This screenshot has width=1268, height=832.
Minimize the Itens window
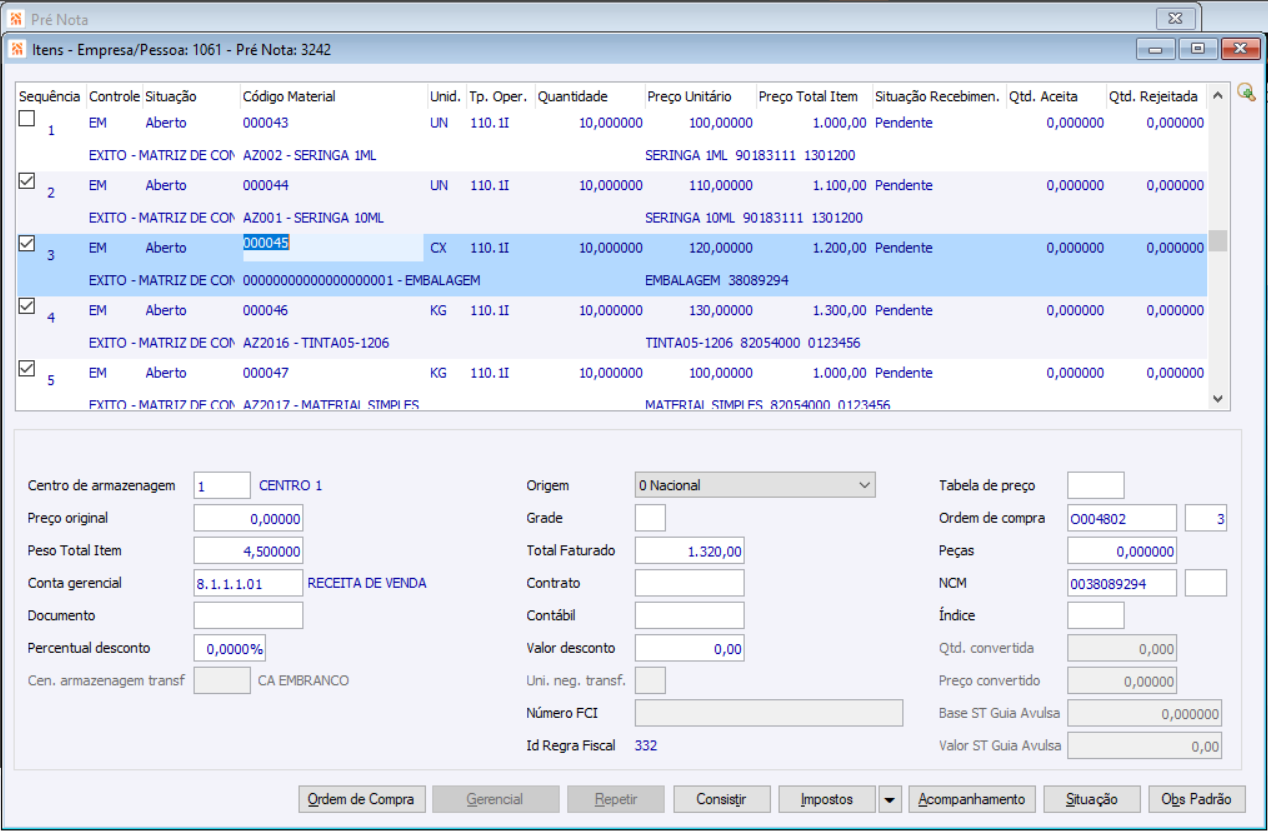(1155, 49)
